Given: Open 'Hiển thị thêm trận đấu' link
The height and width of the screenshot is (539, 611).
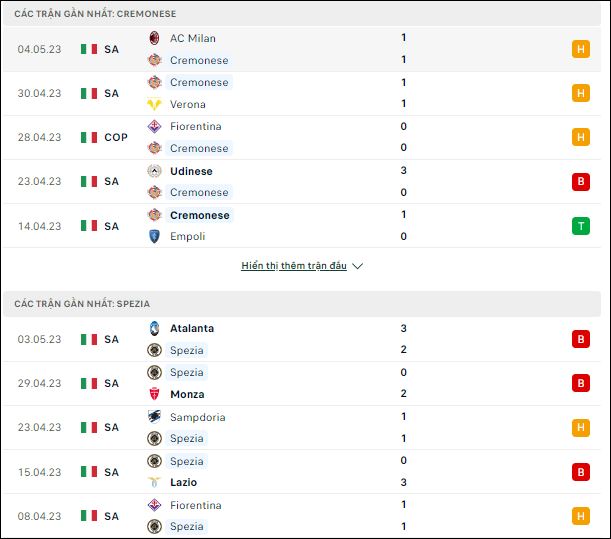Looking at the screenshot, I should coord(294,266).
